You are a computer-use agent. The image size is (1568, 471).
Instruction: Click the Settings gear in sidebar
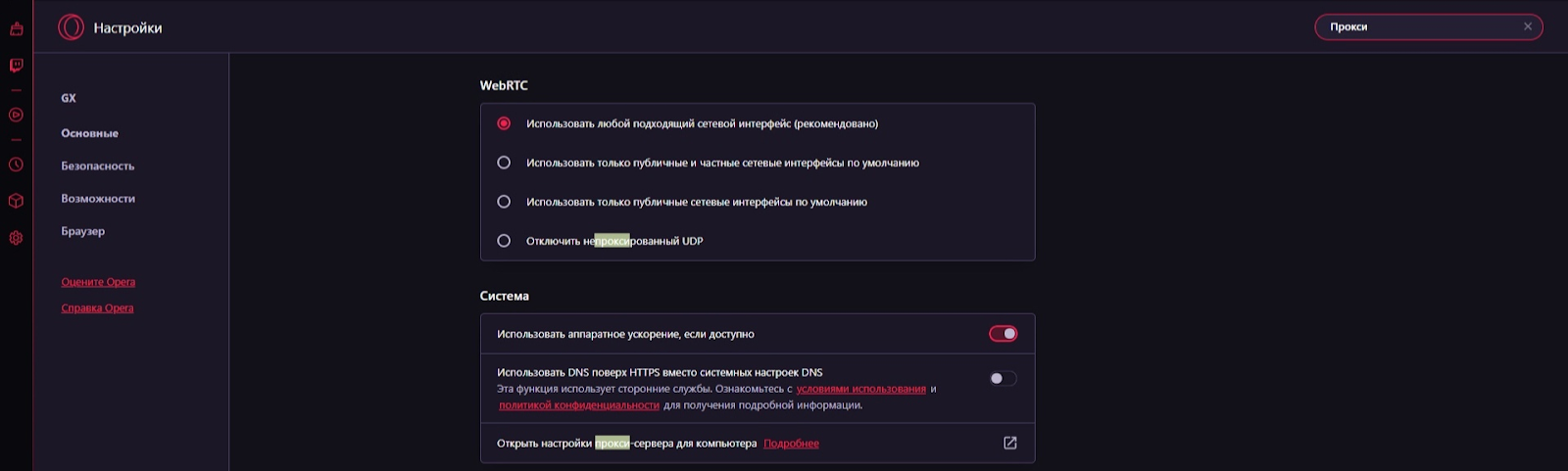(16, 238)
